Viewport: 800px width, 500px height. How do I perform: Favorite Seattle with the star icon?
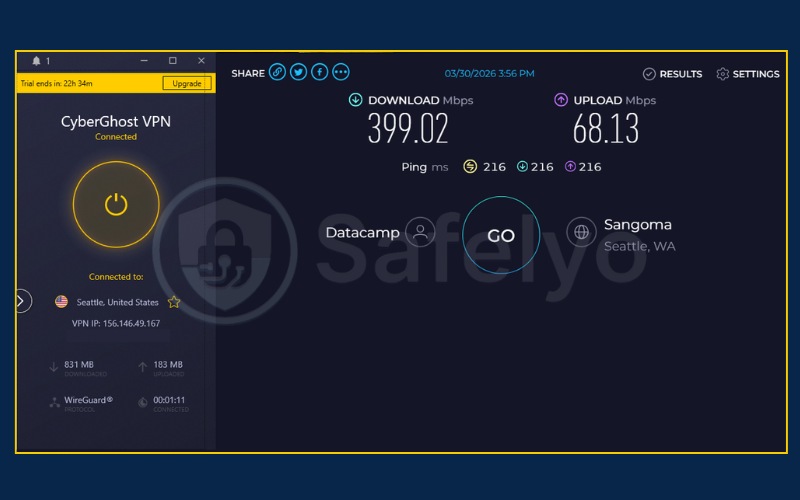click(174, 302)
